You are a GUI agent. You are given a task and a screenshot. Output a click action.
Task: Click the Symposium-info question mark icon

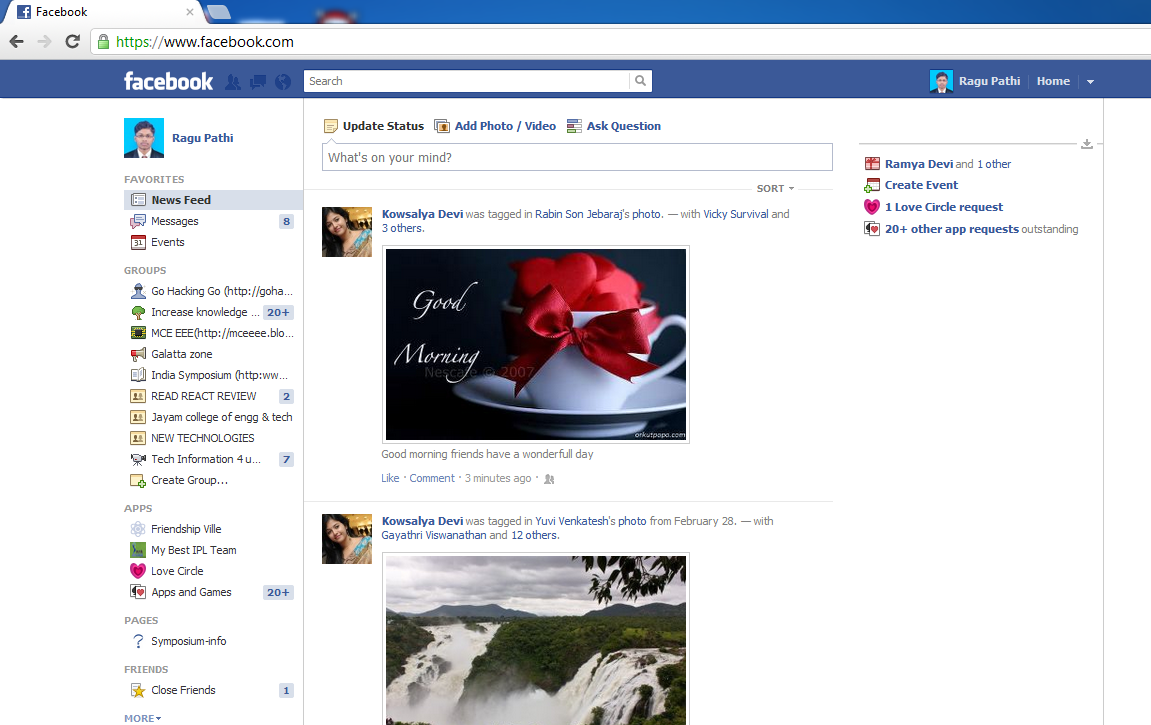(x=138, y=641)
